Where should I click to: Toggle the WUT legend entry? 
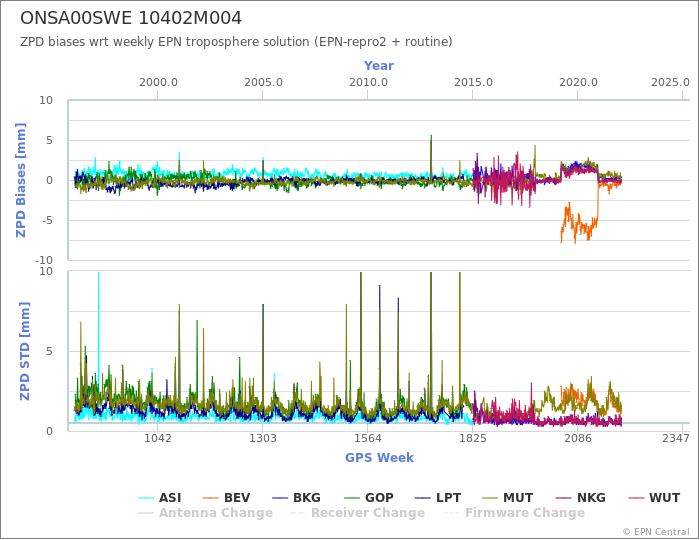[x=654, y=498]
